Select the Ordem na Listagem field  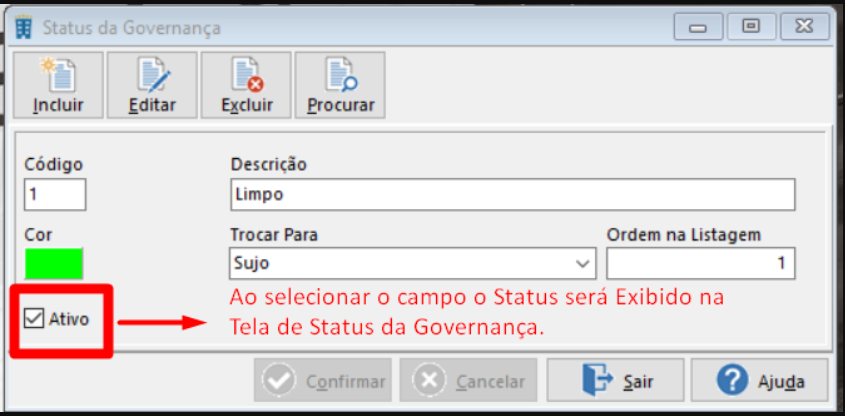pos(701,264)
